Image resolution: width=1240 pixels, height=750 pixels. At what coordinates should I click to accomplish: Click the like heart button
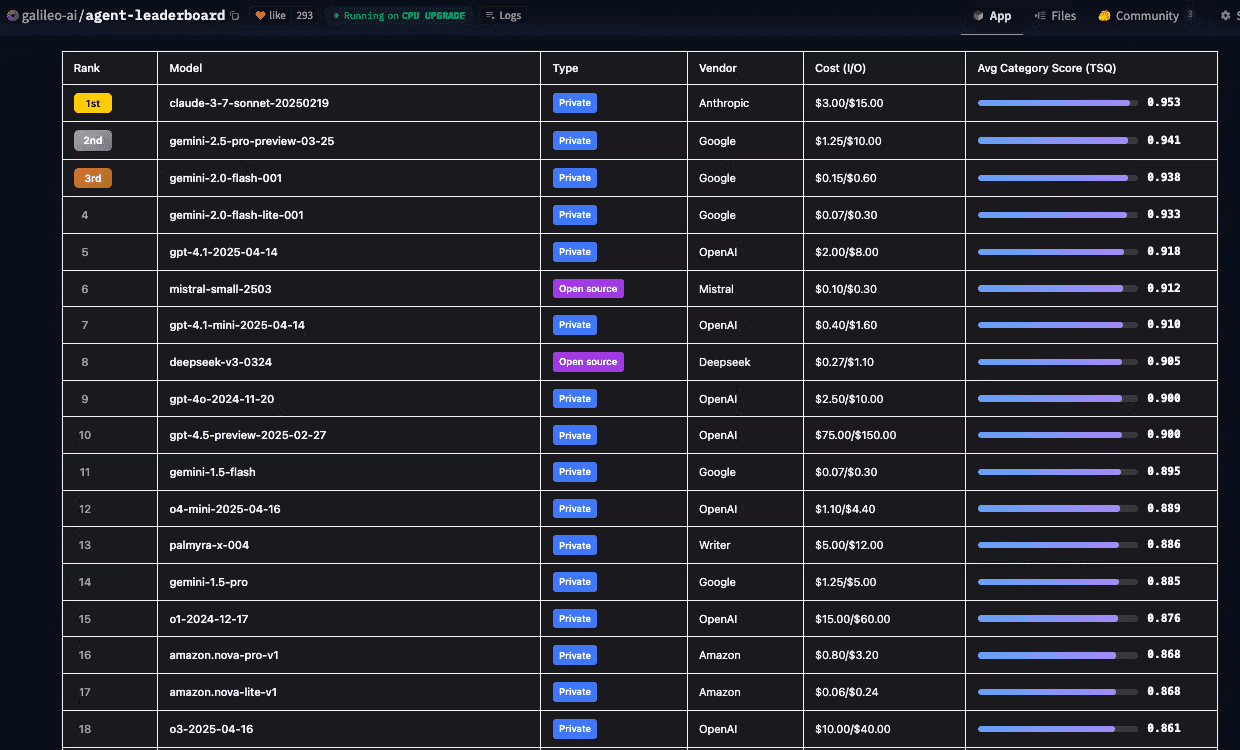click(x=270, y=16)
